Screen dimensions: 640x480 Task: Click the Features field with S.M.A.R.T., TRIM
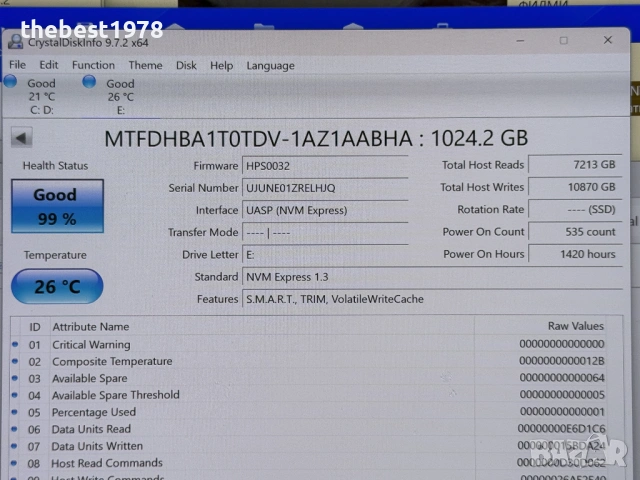432,299
